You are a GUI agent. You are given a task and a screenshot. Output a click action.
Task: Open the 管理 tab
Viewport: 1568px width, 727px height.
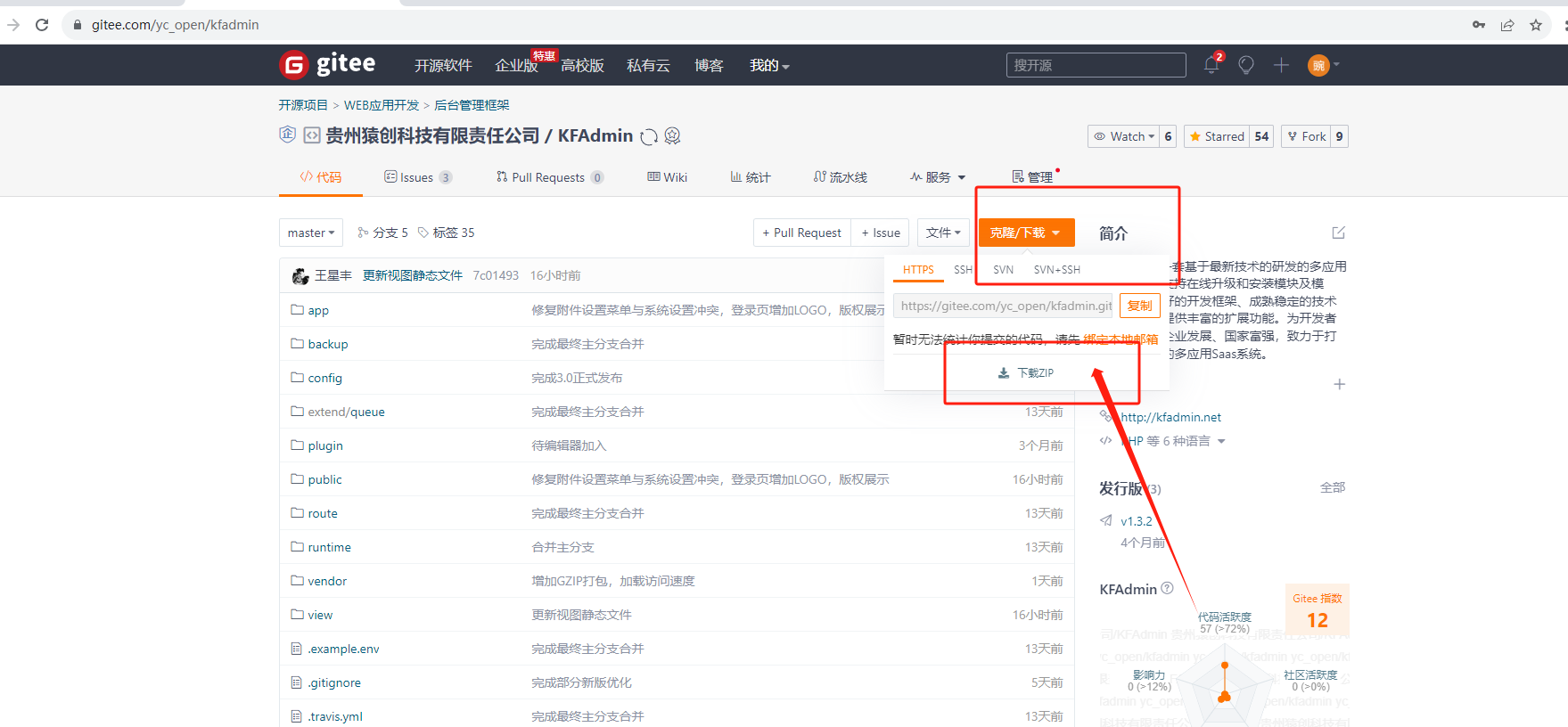(x=1032, y=177)
